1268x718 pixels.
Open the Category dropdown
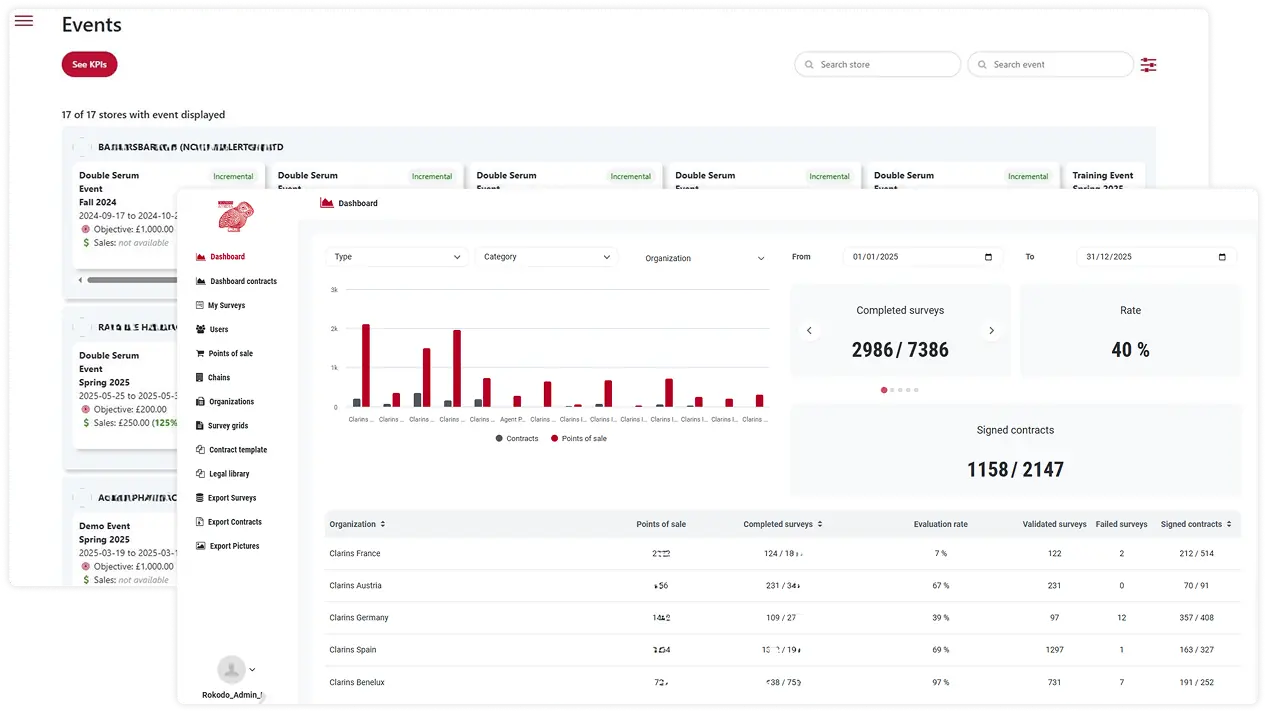click(546, 256)
